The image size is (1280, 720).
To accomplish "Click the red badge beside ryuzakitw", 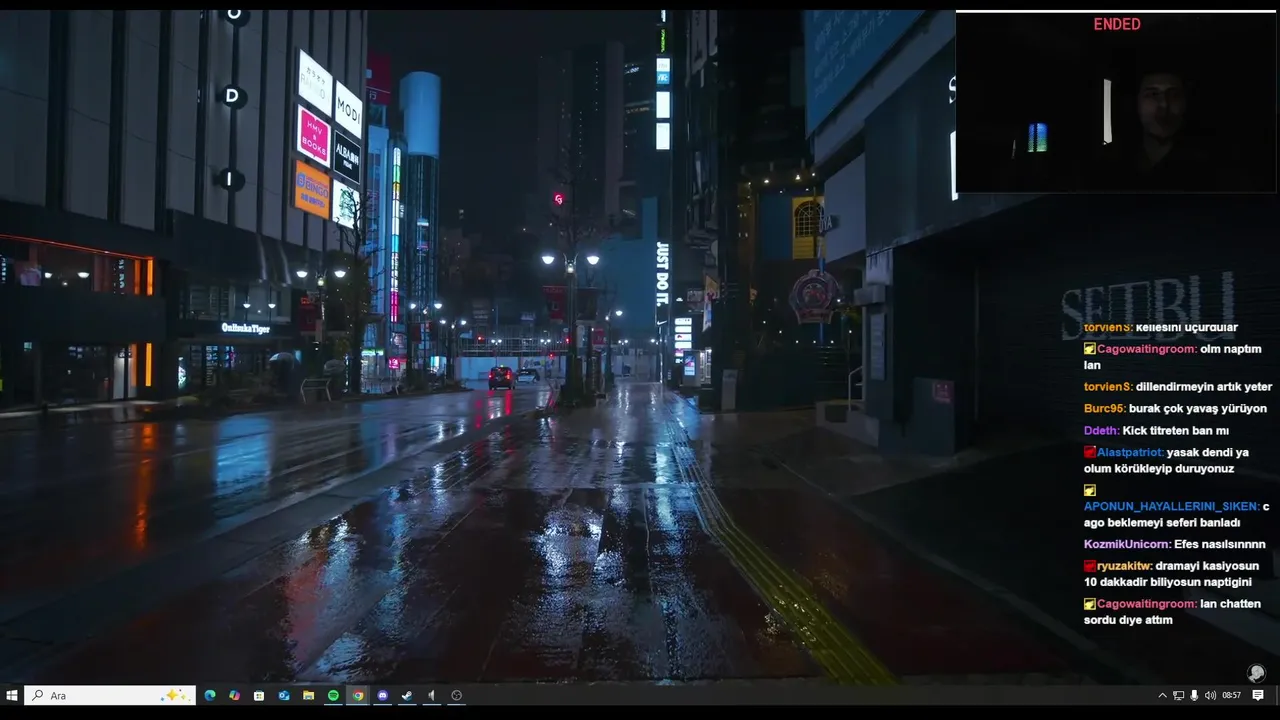I will (x=1090, y=566).
